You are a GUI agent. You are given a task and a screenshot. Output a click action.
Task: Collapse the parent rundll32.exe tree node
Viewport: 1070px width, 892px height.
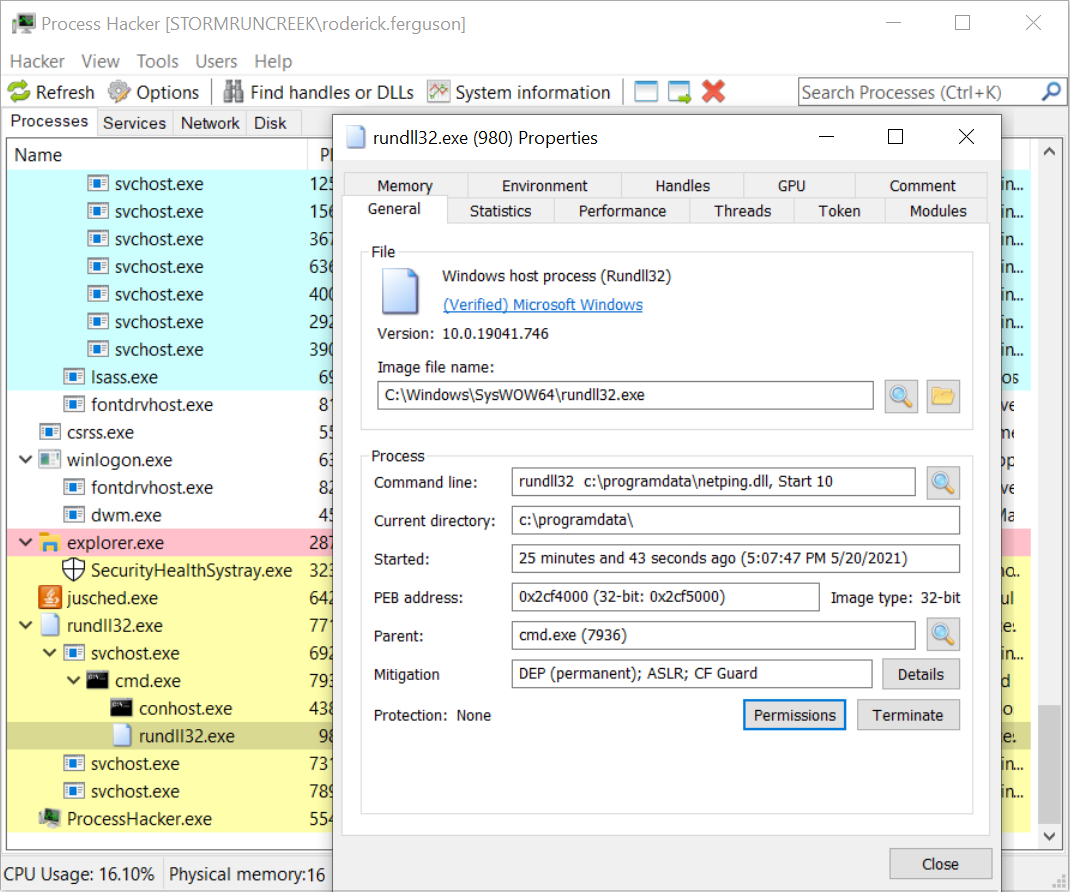25,625
